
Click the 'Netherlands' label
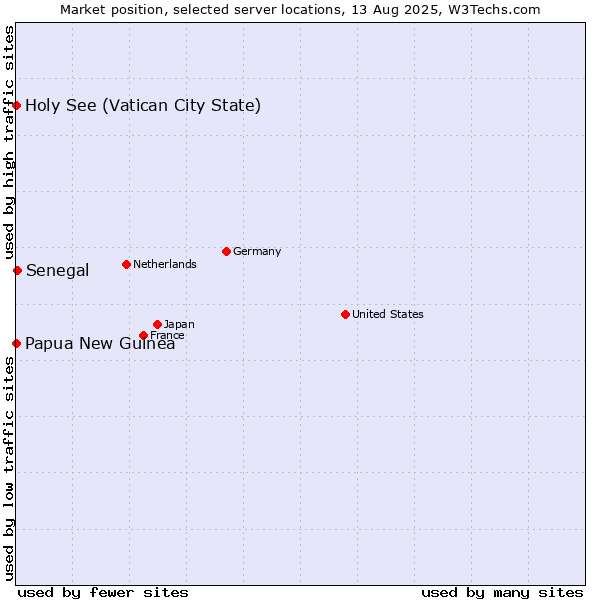click(165, 264)
